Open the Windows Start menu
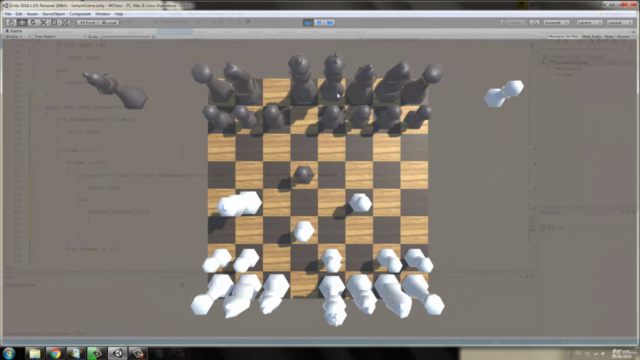This screenshot has width=640, height=360. 9,353
